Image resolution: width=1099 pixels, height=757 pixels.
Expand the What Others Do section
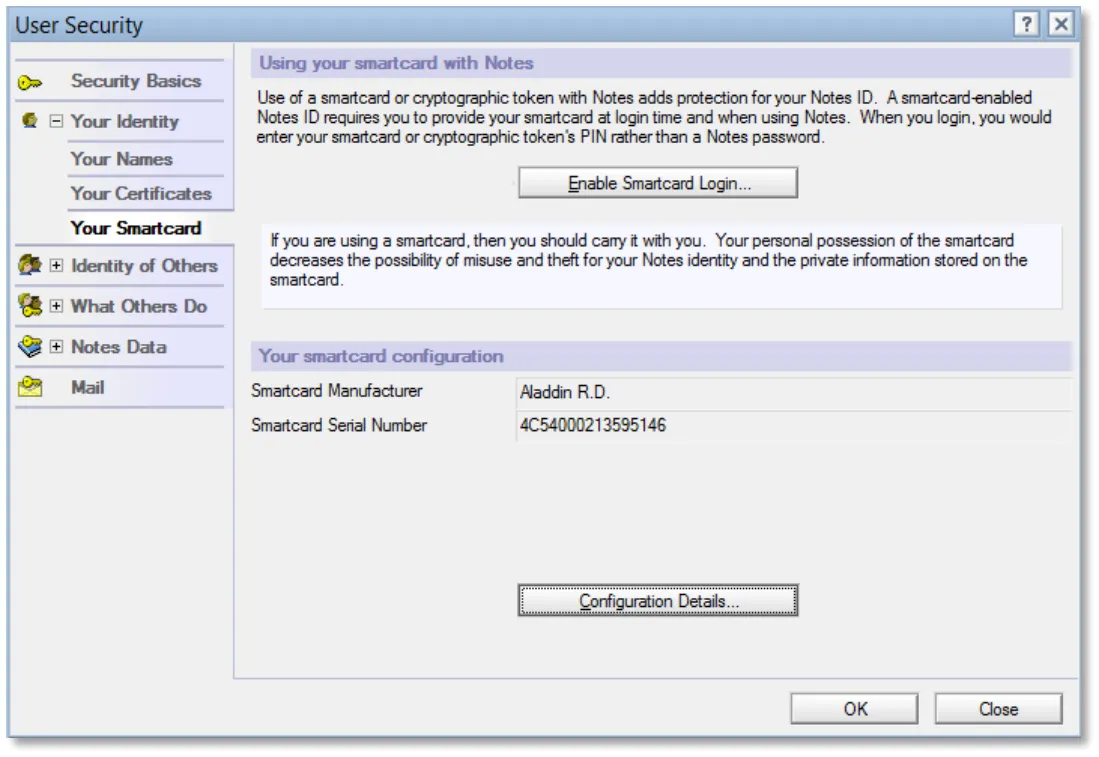coord(56,306)
